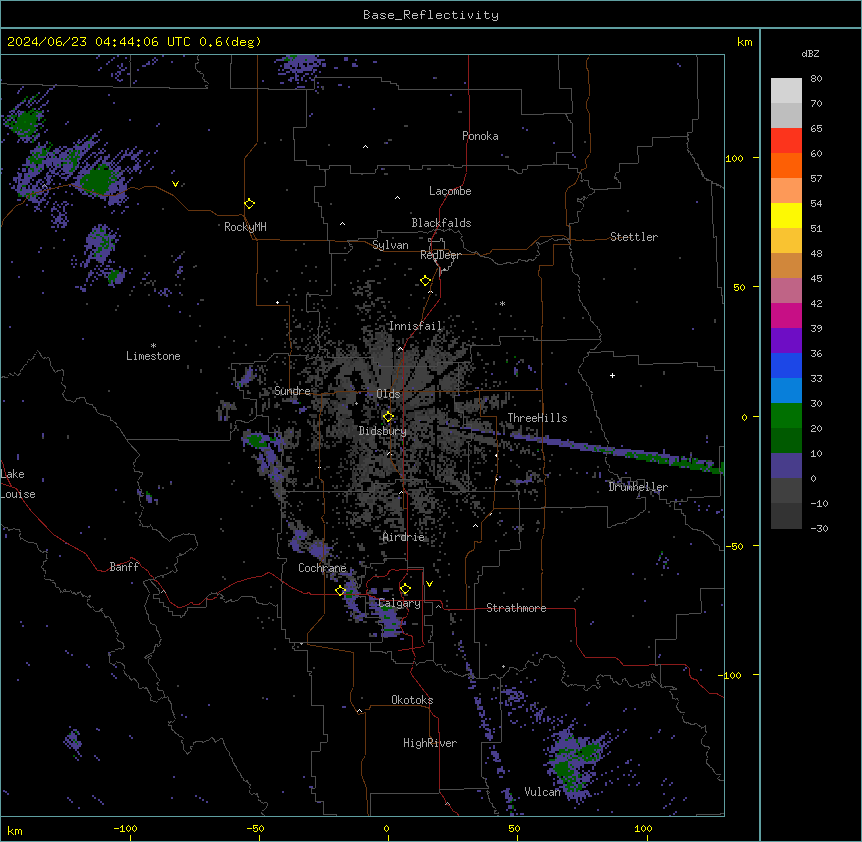Screen dimensions: 862x842
Task: Select the Lake Louise label
Action: tap(18, 484)
